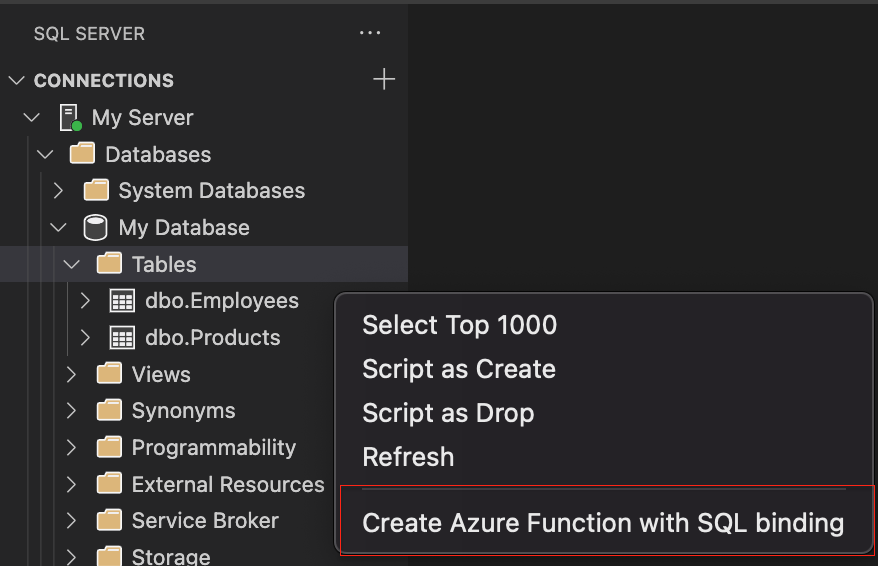Open the SQL Server panel more actions ellipsis
This screenshot has width=878, height=566.
tap(370, 33)
